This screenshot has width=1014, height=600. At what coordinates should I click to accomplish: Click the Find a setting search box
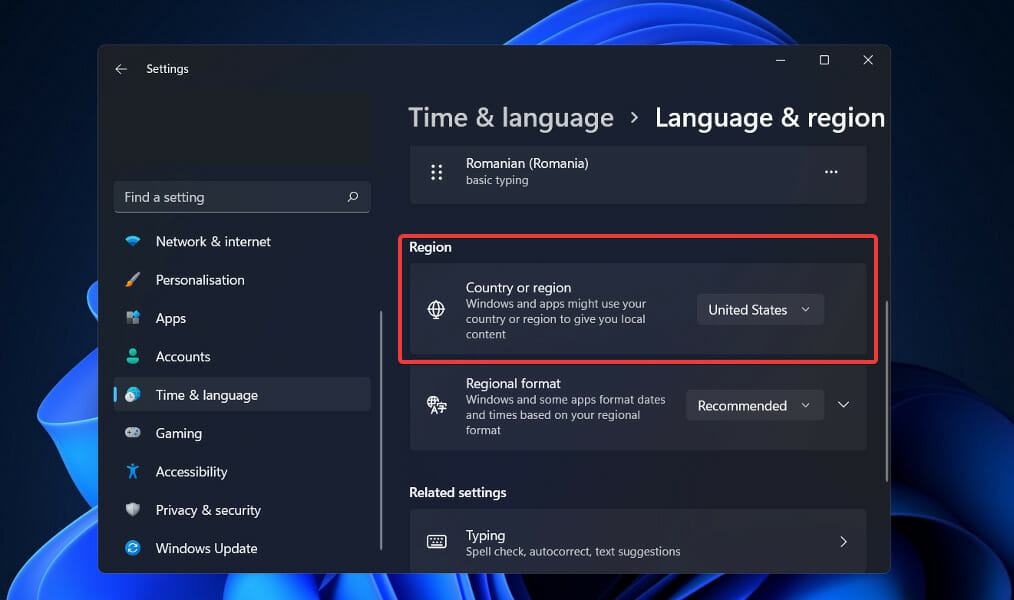pyautogui.click(x=242, y=197)
